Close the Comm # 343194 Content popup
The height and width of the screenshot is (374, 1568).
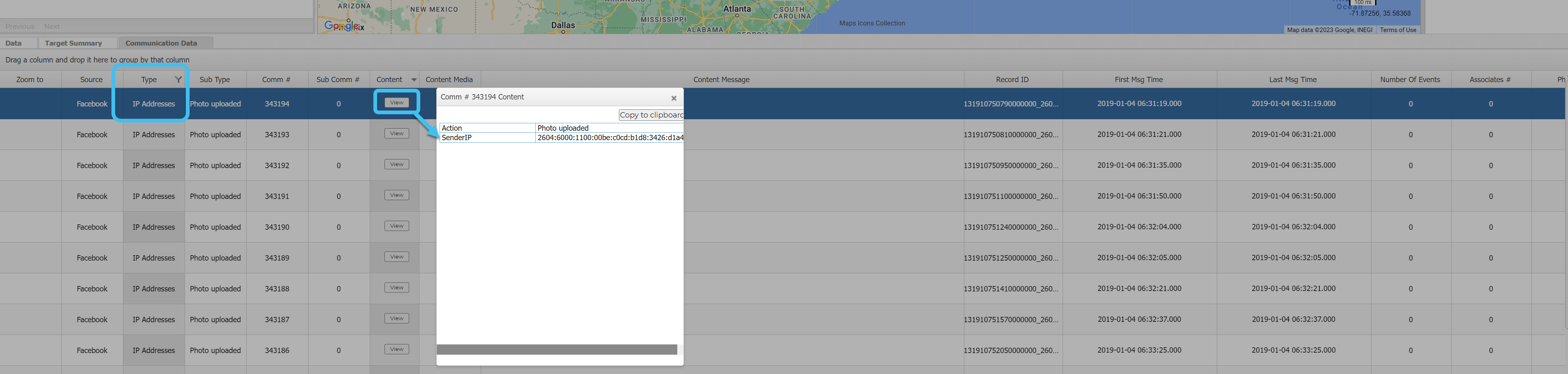(x=673, y=98)
